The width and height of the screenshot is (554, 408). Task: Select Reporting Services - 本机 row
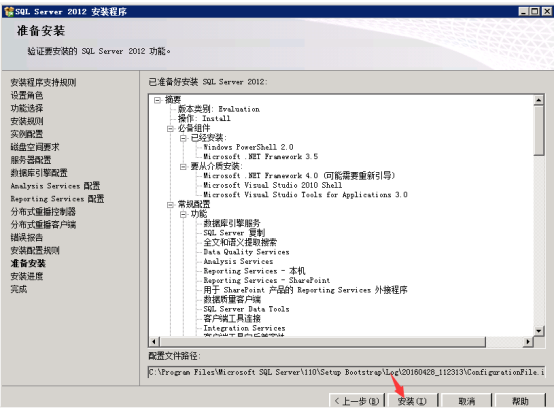pos(254,271)
